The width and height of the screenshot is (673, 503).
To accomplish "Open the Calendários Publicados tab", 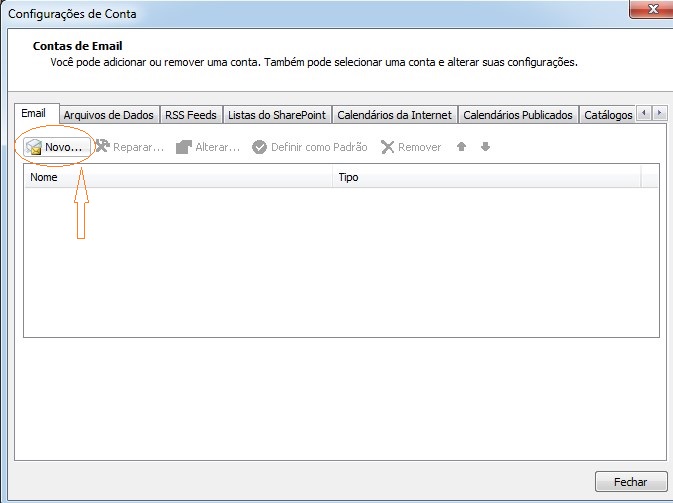I will [518, 115].
